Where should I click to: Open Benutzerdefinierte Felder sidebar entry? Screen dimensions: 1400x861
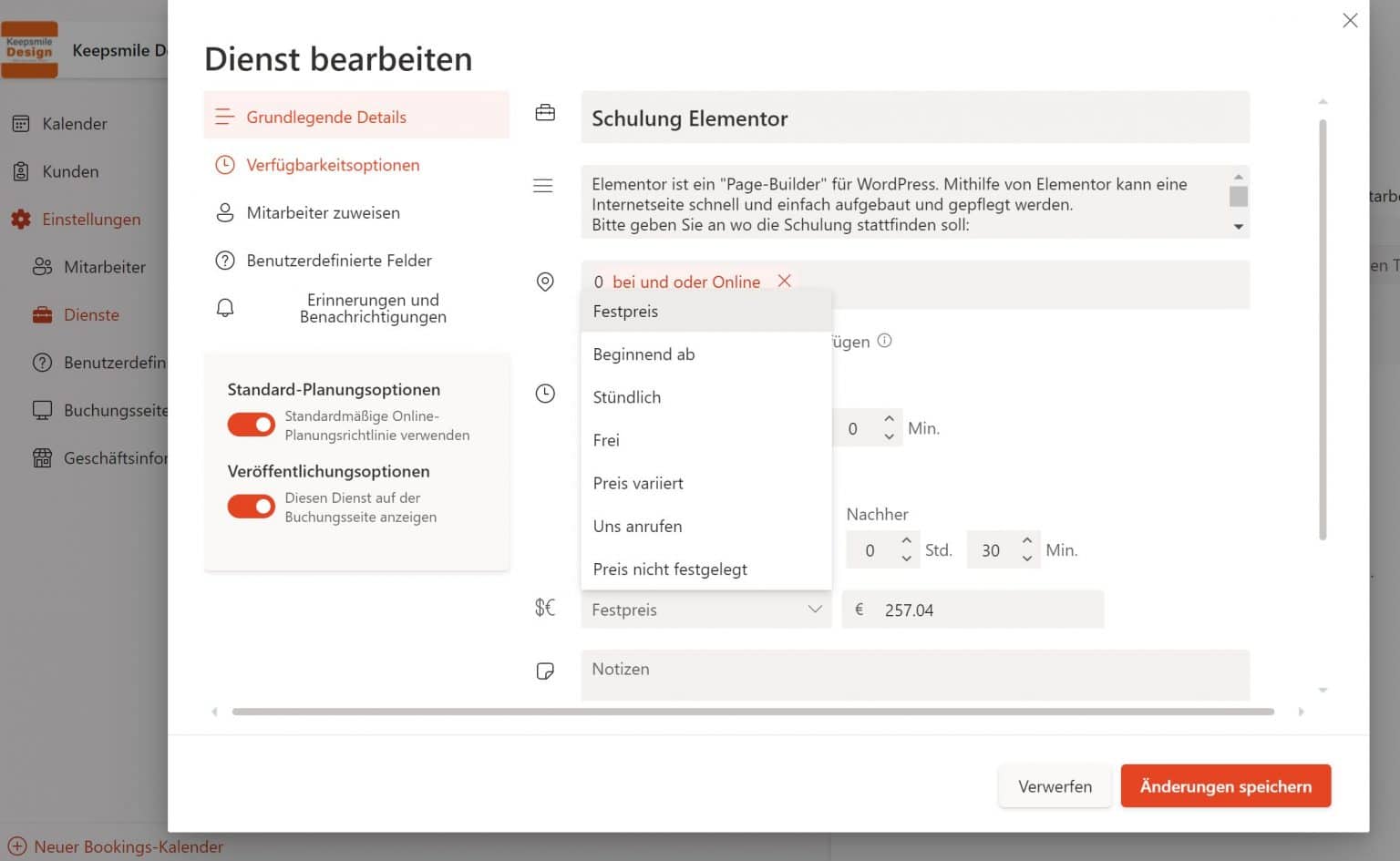click(98, 363)
